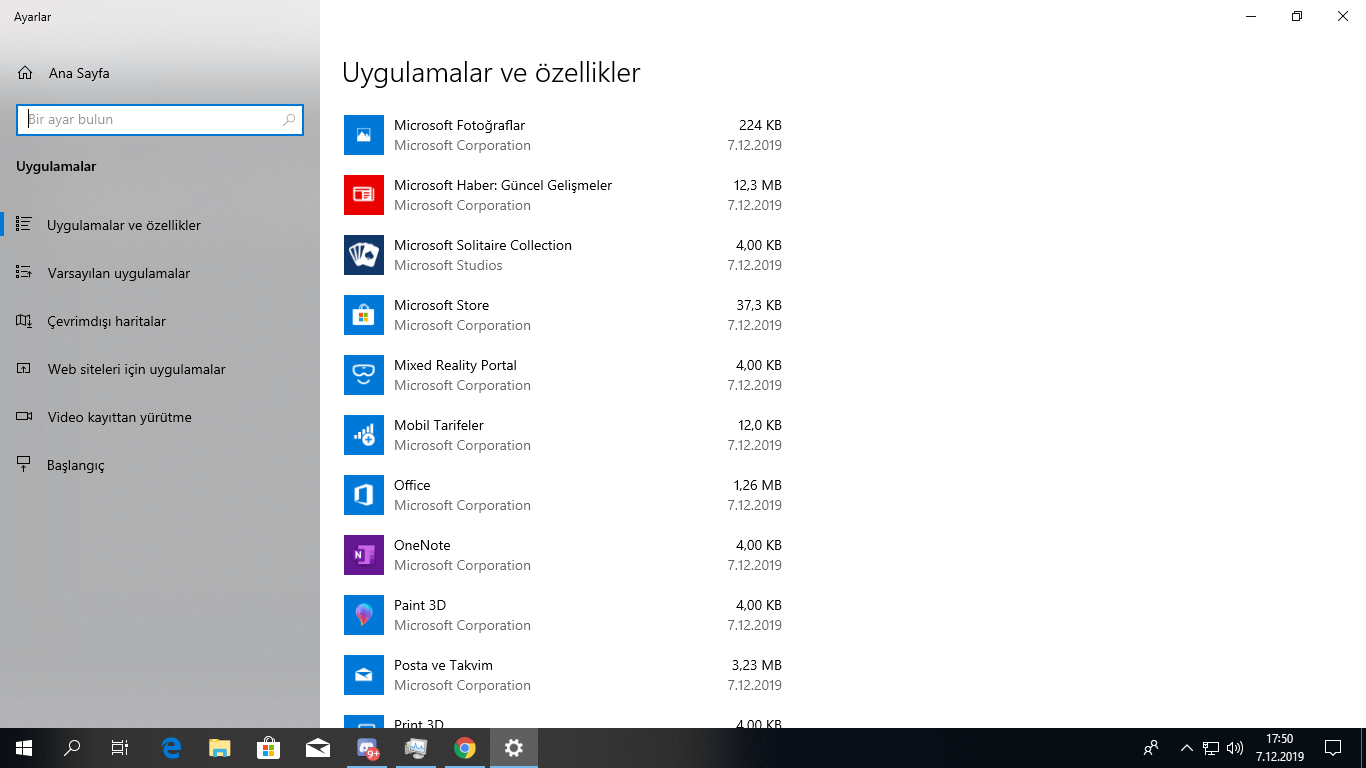Click the Office app icon
1366x768 pixels.
364,495
